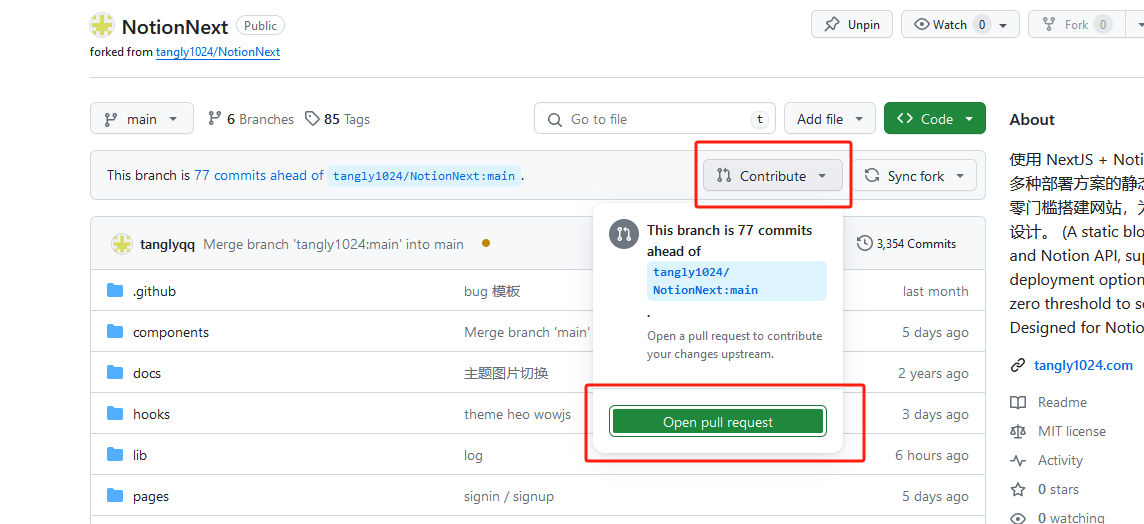Screen dimensions: 1144x524
Task: Click the NotionNext repository avatar icon
Action: pos(102,25)
